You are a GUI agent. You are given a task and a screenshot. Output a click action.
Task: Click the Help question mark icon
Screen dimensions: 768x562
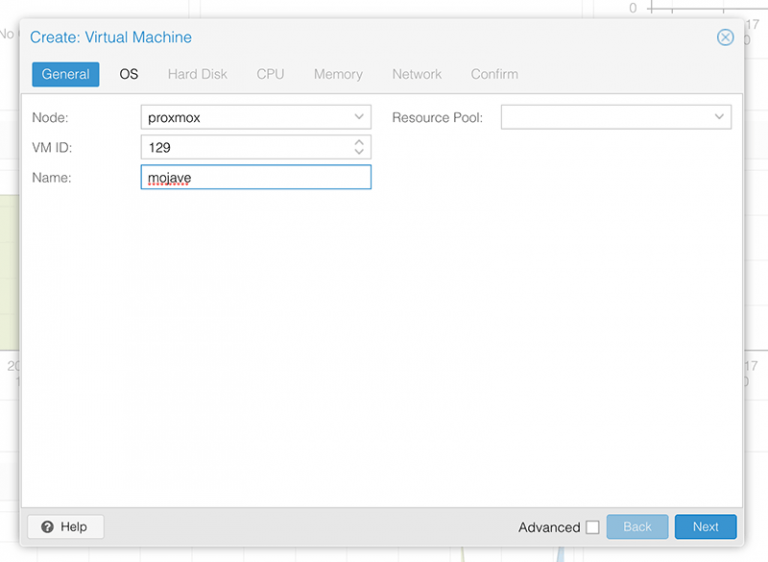[x=47, y=527]
